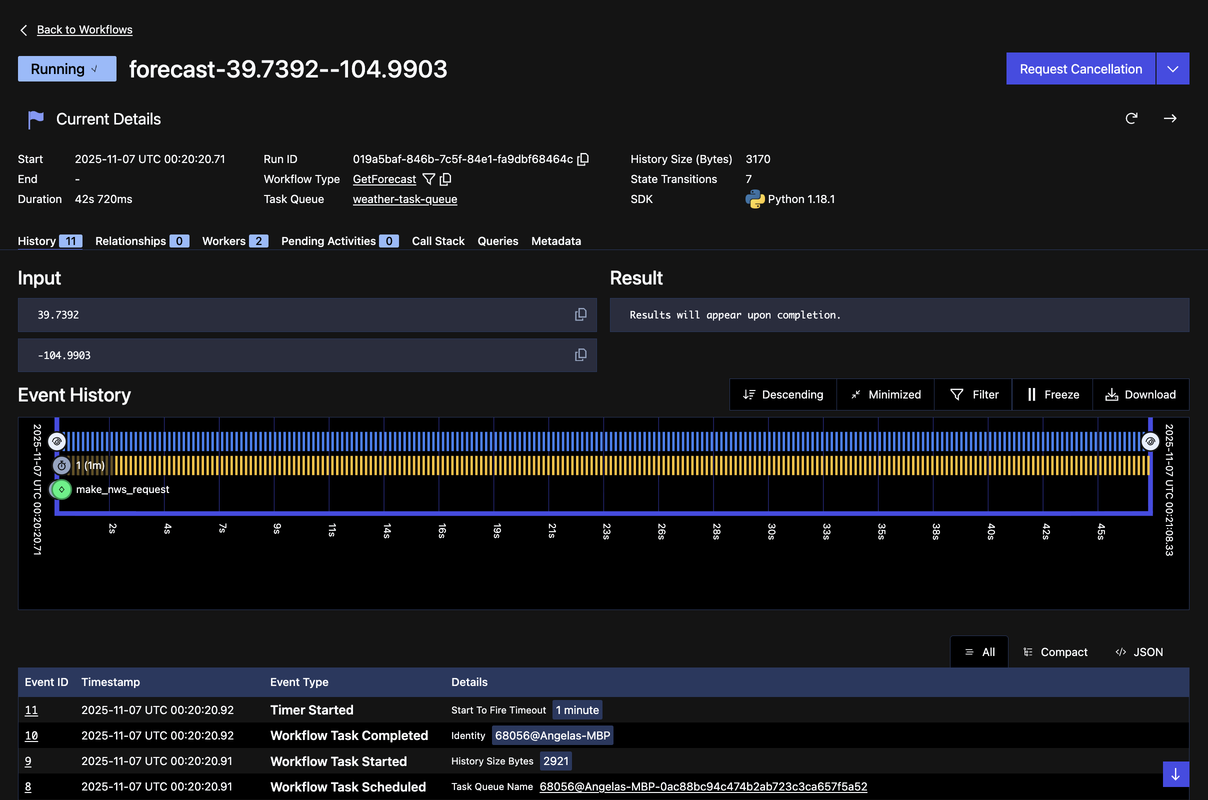Click the 68056@Angelas-MBP identity badge

(552, 735)
